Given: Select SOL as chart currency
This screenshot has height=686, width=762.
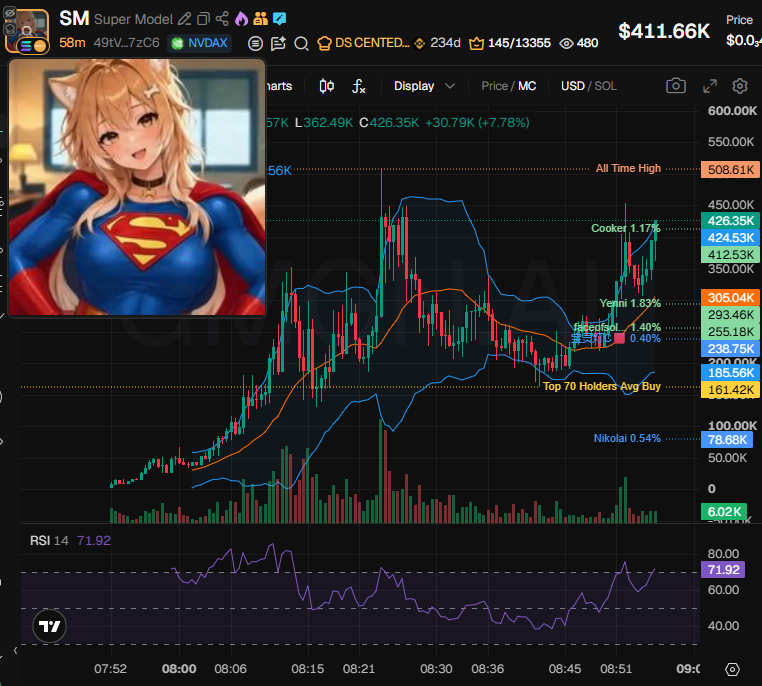Looking at the screenshot, I should click(x=606, y=86).
